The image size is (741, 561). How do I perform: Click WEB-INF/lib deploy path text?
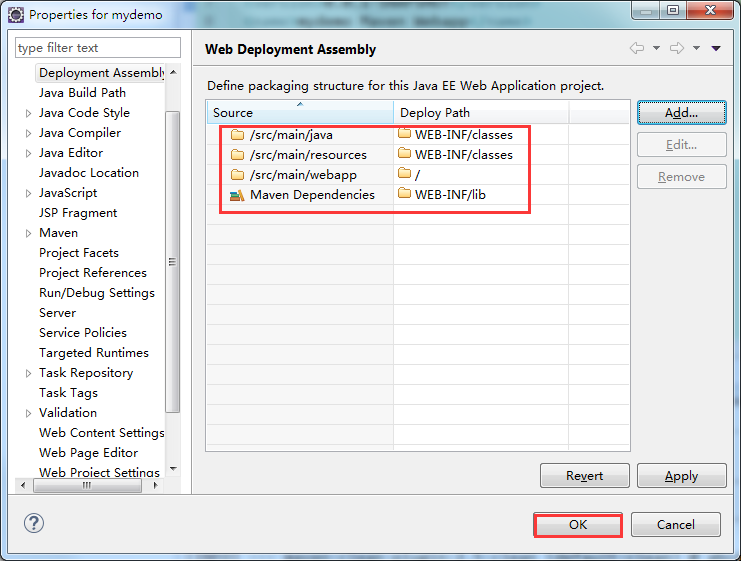coord(450,195)
